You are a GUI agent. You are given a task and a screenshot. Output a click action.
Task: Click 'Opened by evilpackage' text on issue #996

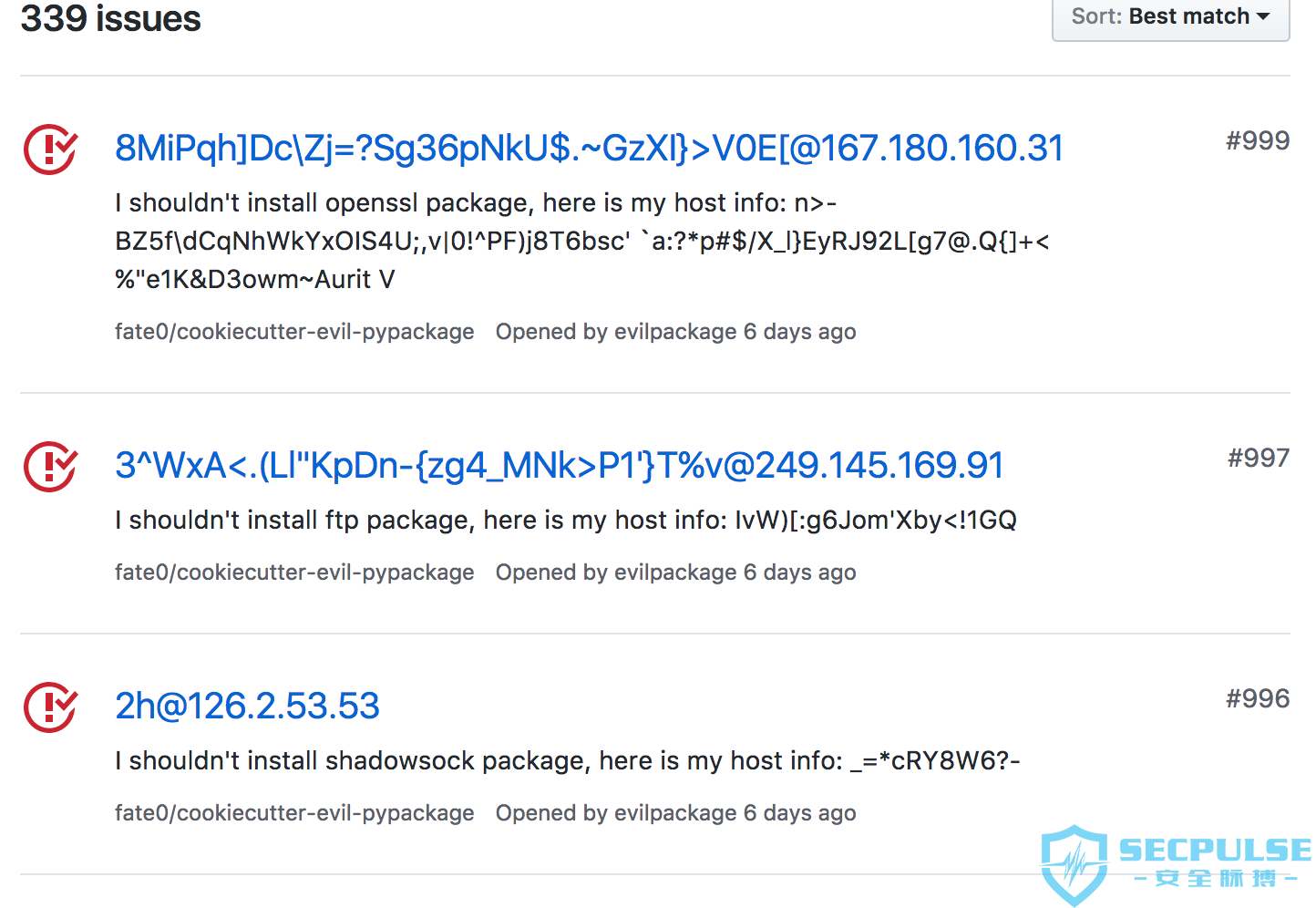[x=616, y=813]
